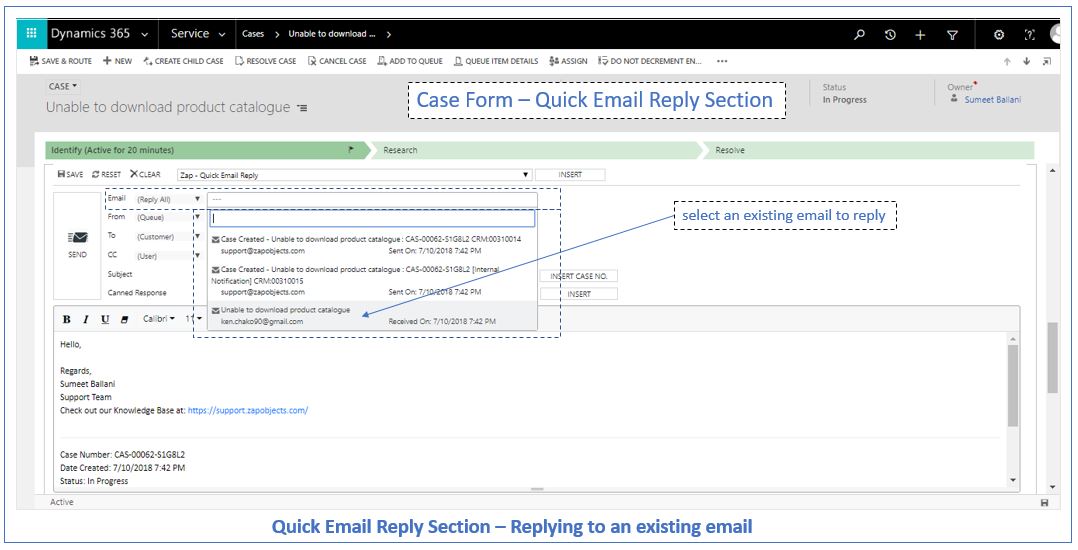Click the help question mark icon
Screen dimensions: 1078x550
pyautogui.click(x=1029, y=34)
